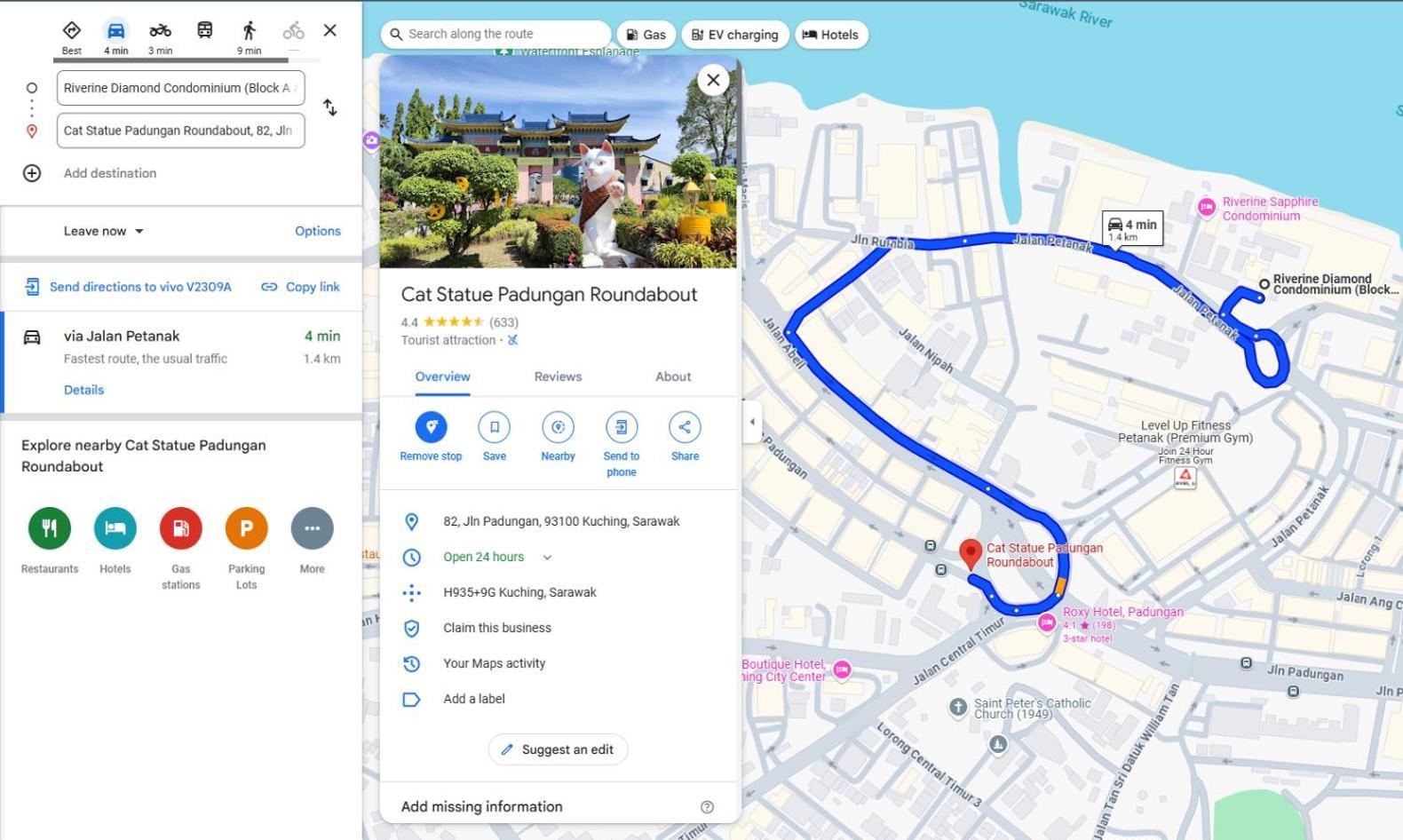Click Search along the route box
Image resolution: width=1403 pixels, height=840 pixels.
(x=495, y=34)
